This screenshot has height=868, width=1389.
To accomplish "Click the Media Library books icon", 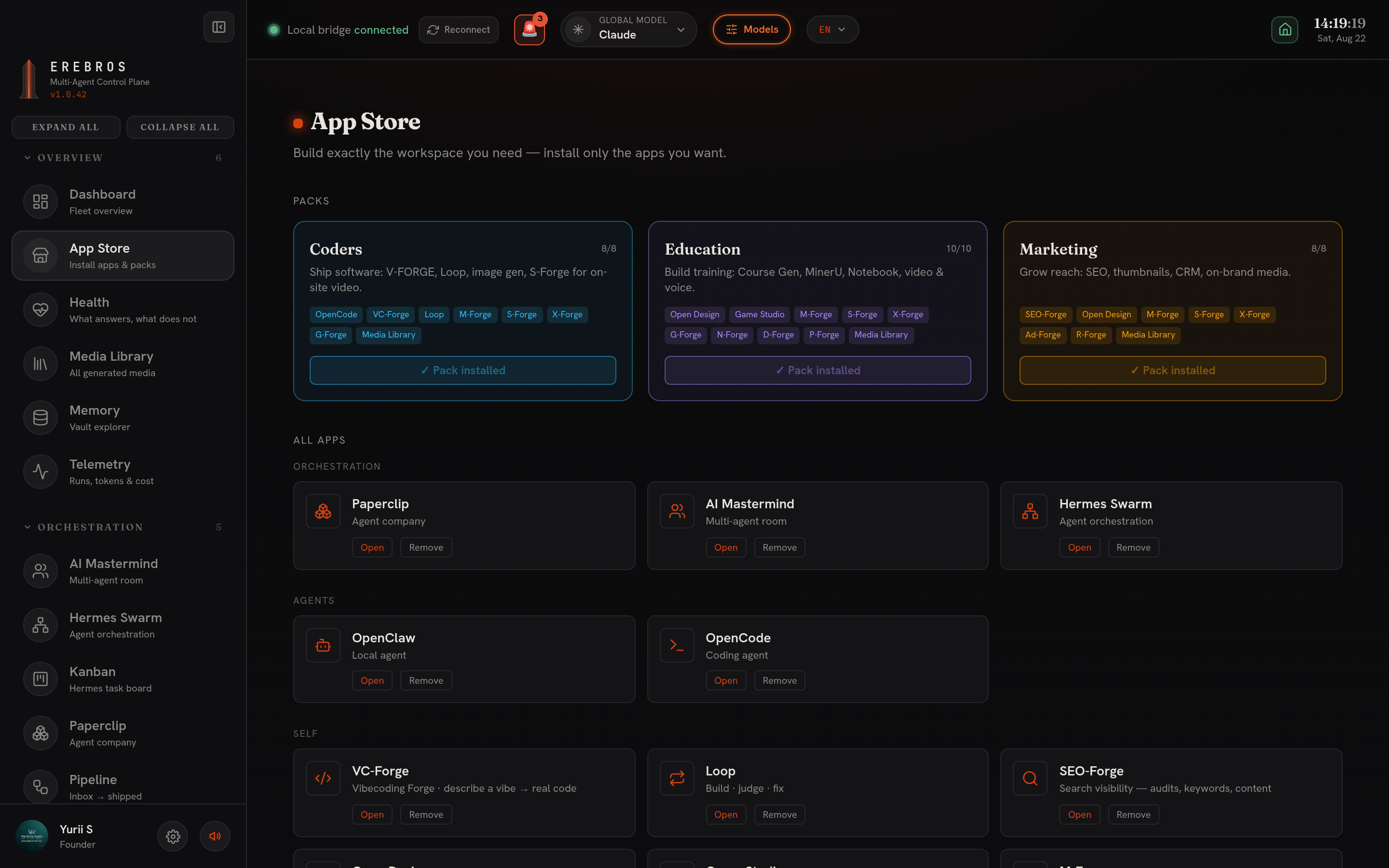I will pyautogui.click(x=40, y=364).
